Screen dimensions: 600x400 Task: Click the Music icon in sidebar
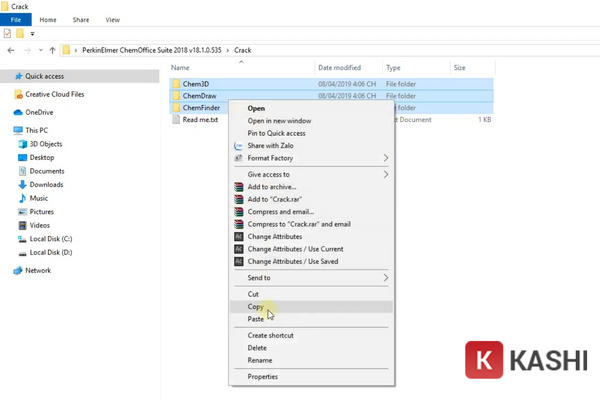[23, 198]
